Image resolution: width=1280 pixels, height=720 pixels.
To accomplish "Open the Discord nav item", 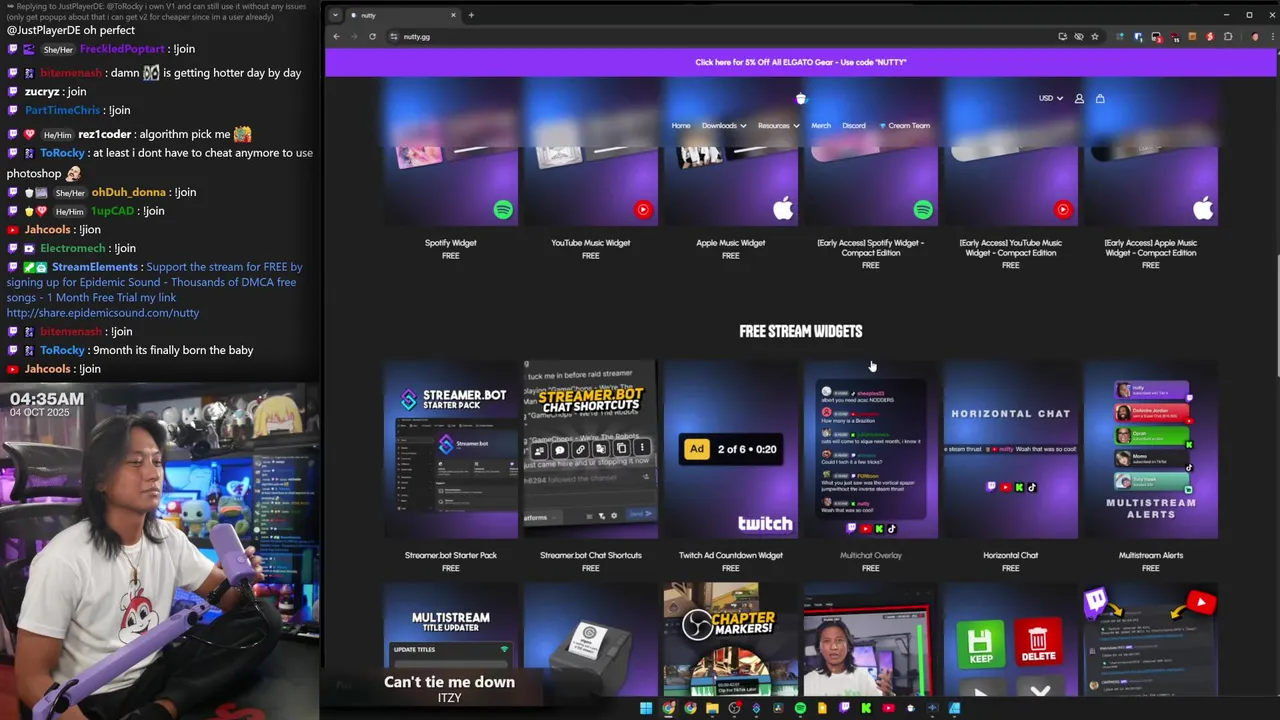I will coord(854,125).
